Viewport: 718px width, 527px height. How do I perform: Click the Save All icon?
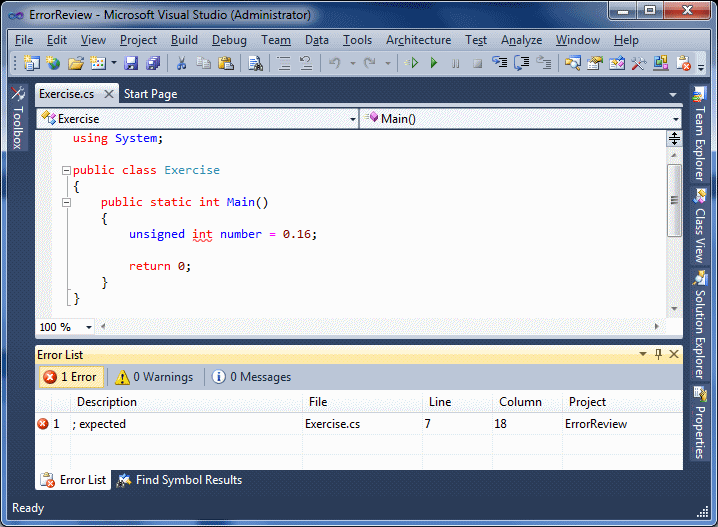(153, 63)
